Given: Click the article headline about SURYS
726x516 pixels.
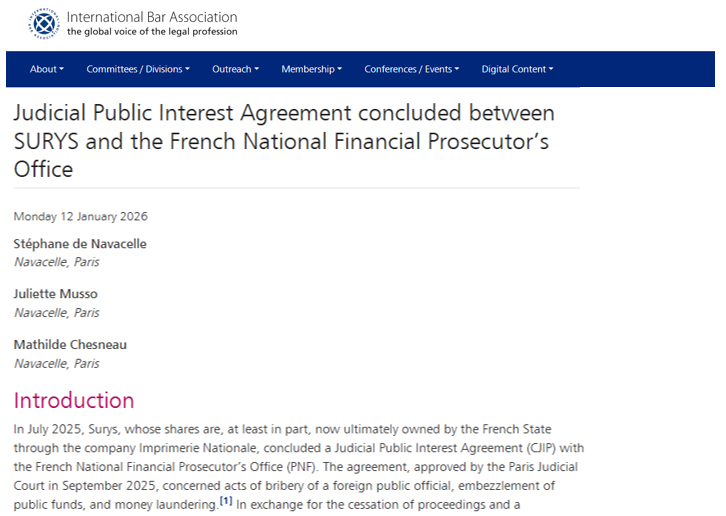Looking at the screenshot, I should 284,140.
